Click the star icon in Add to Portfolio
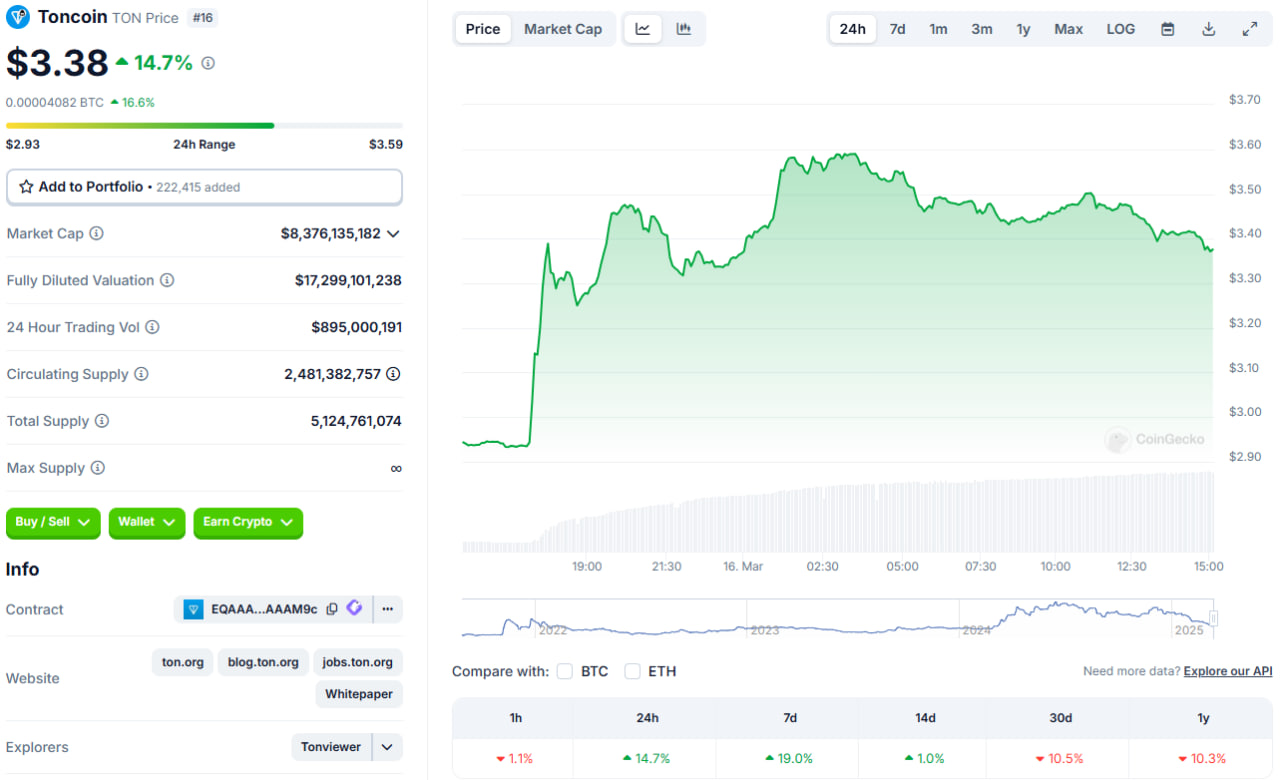1280x780 pixels. coord(27,187)
